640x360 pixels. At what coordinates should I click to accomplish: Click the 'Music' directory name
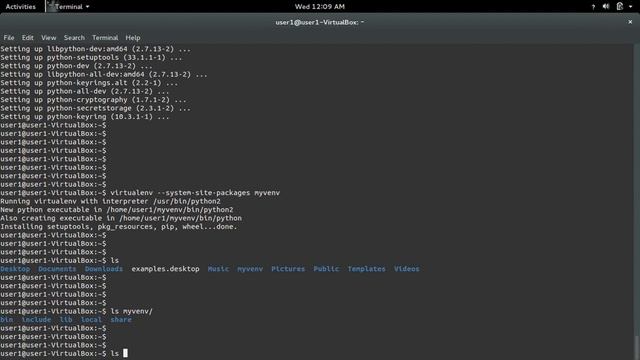218,269
